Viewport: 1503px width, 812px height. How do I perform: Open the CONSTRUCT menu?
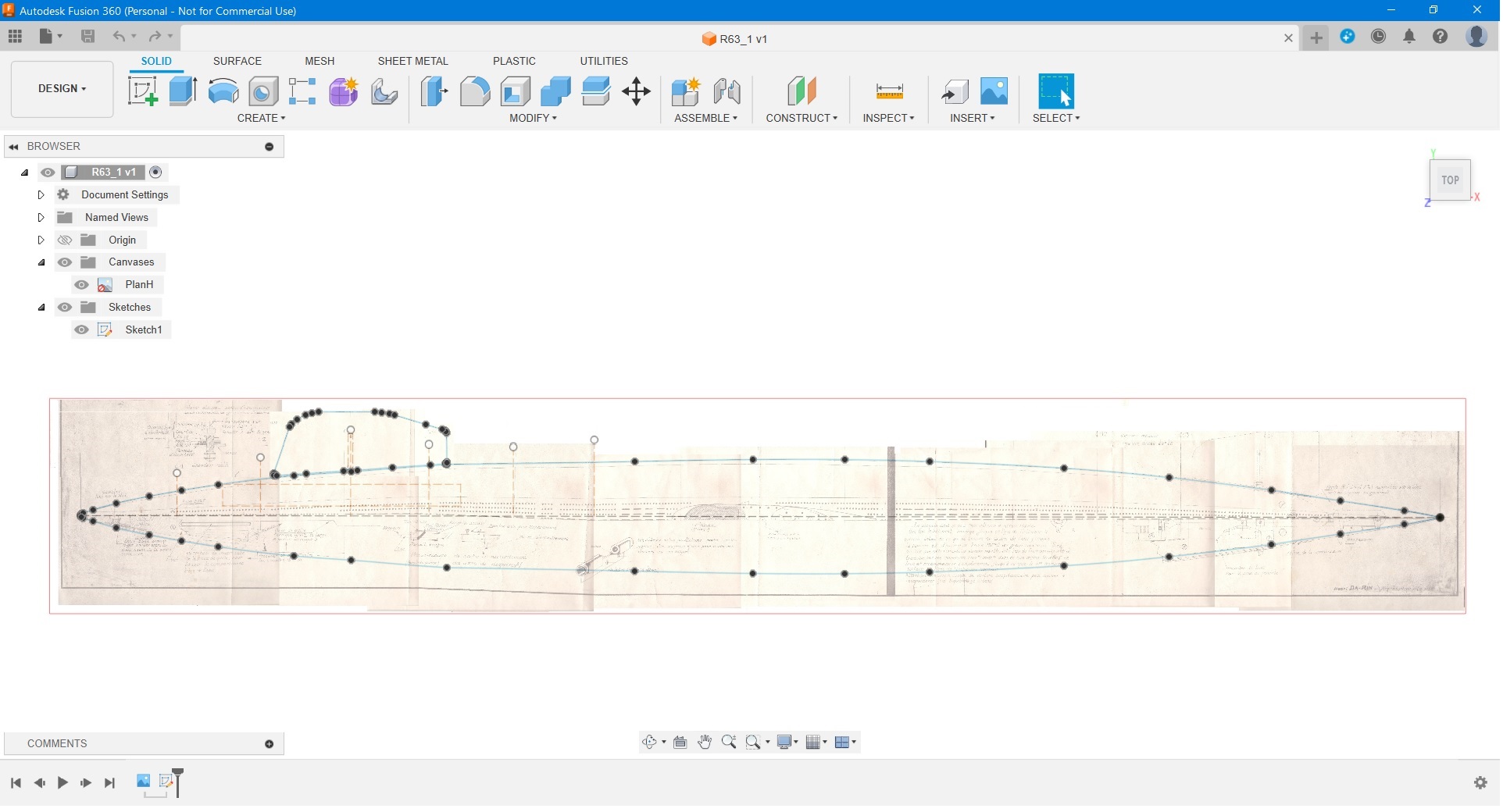coord(801,118)
